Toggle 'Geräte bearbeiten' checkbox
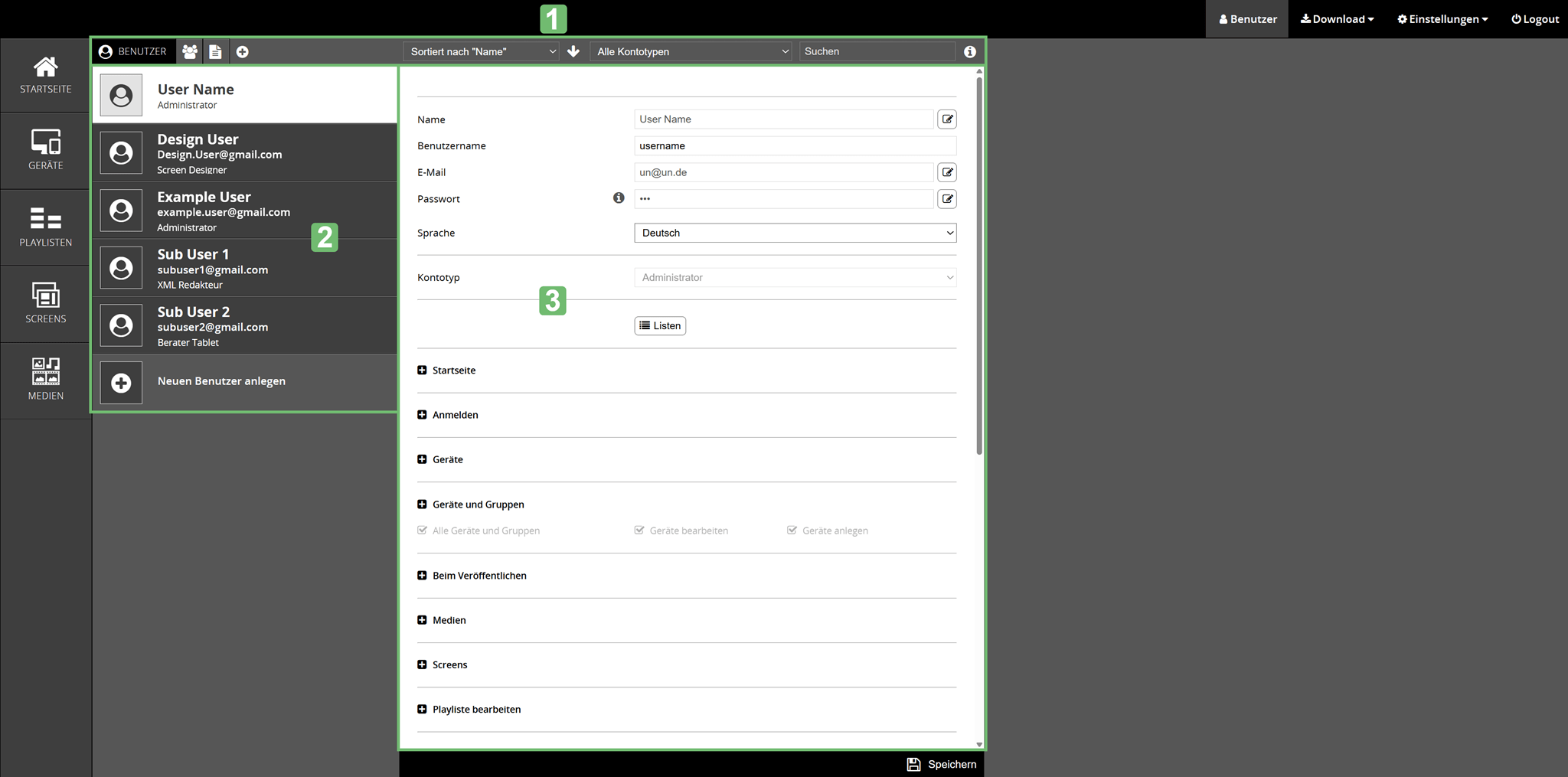 (639, 531)
